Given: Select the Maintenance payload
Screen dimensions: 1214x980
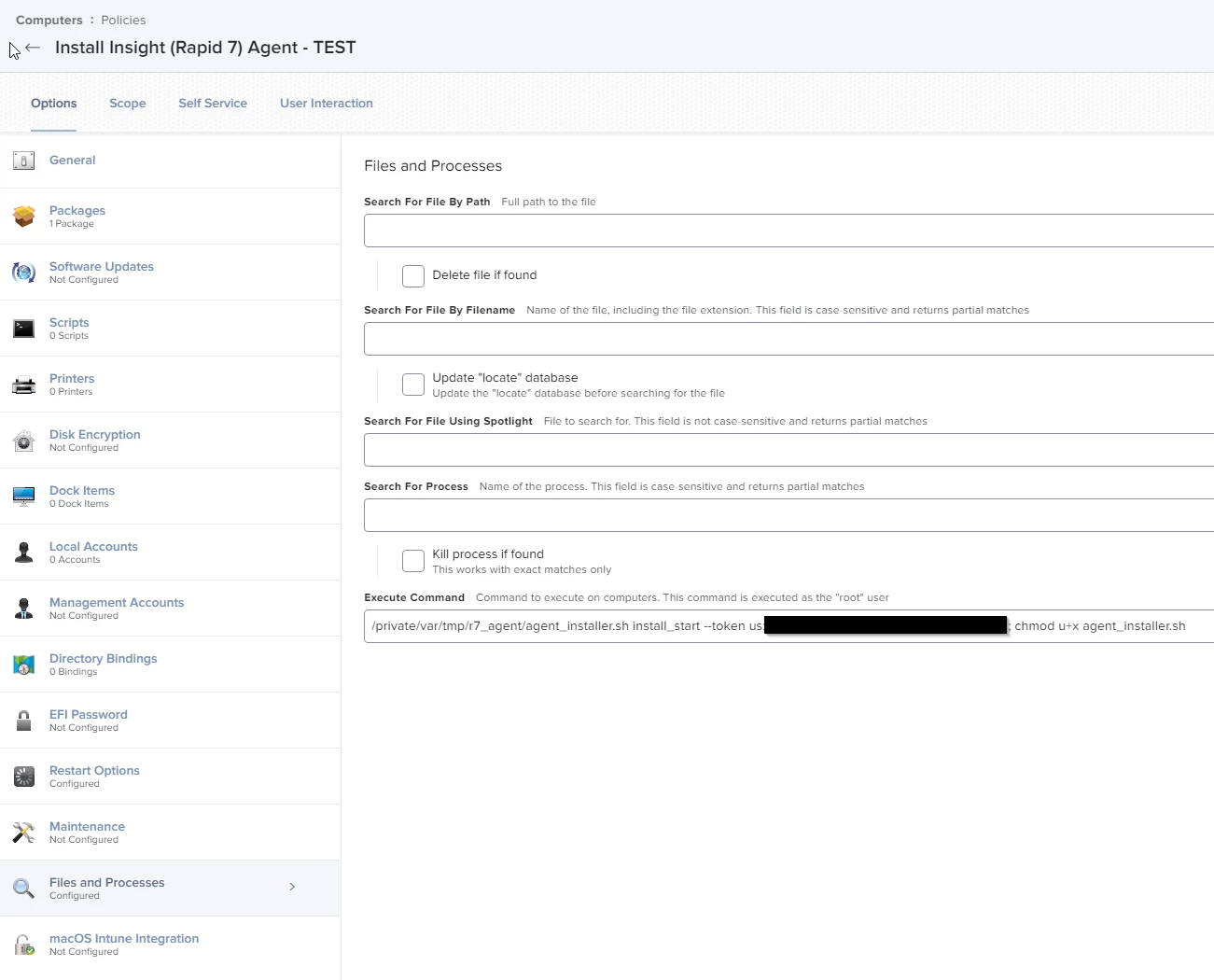Looking at the screenshot, I should pos(170,833).
